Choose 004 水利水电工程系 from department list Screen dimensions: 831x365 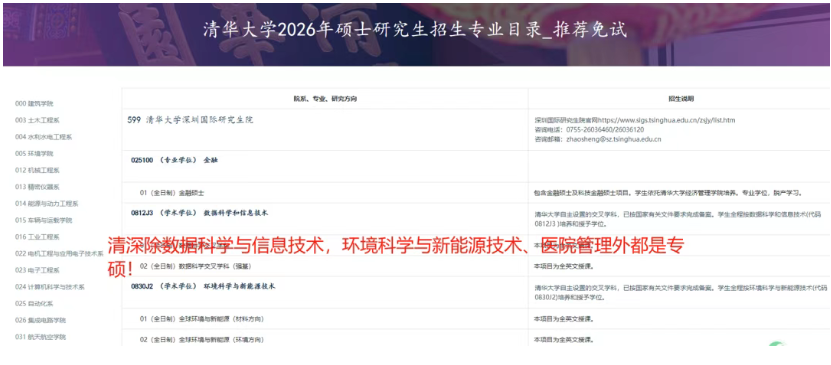pos(43,137)
